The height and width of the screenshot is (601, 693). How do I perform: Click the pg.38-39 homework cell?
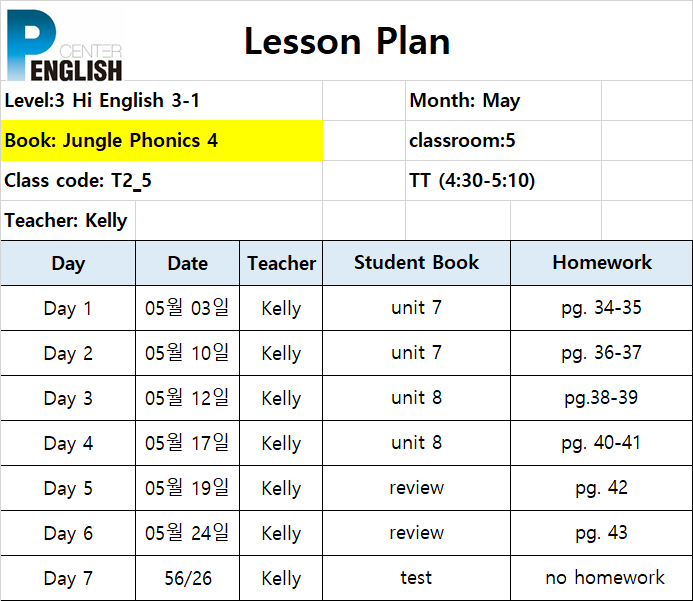pyautogui.click(x=602, y=398)
